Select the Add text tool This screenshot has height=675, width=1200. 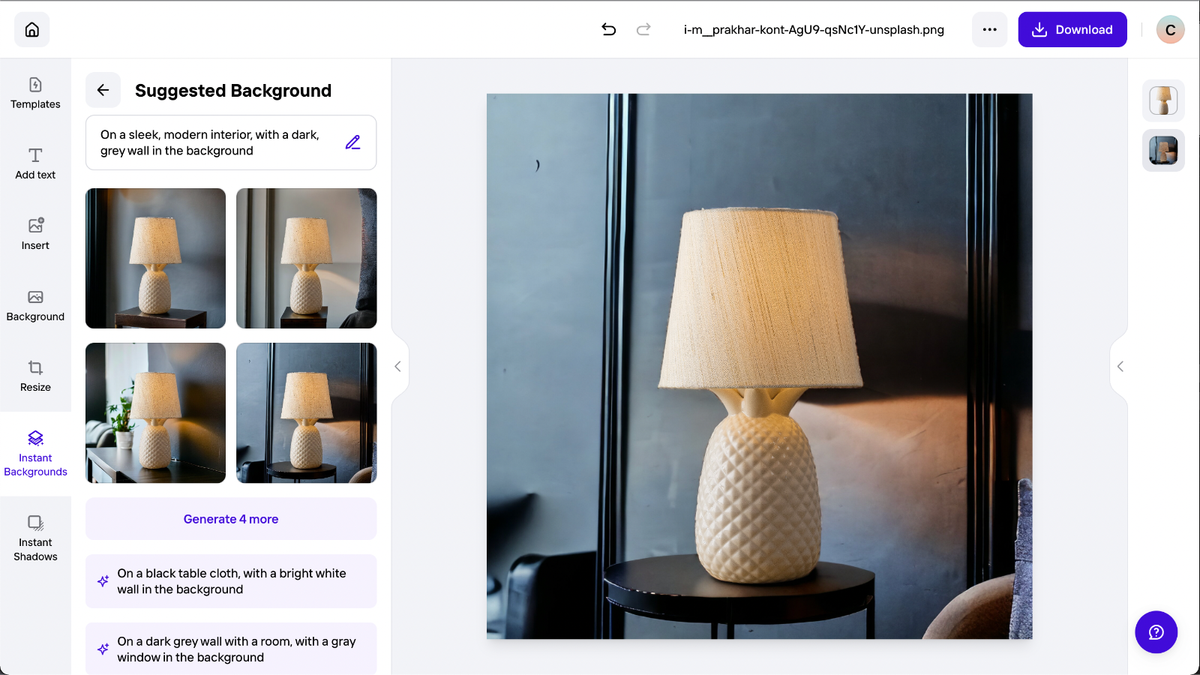(x=35, y=162)
